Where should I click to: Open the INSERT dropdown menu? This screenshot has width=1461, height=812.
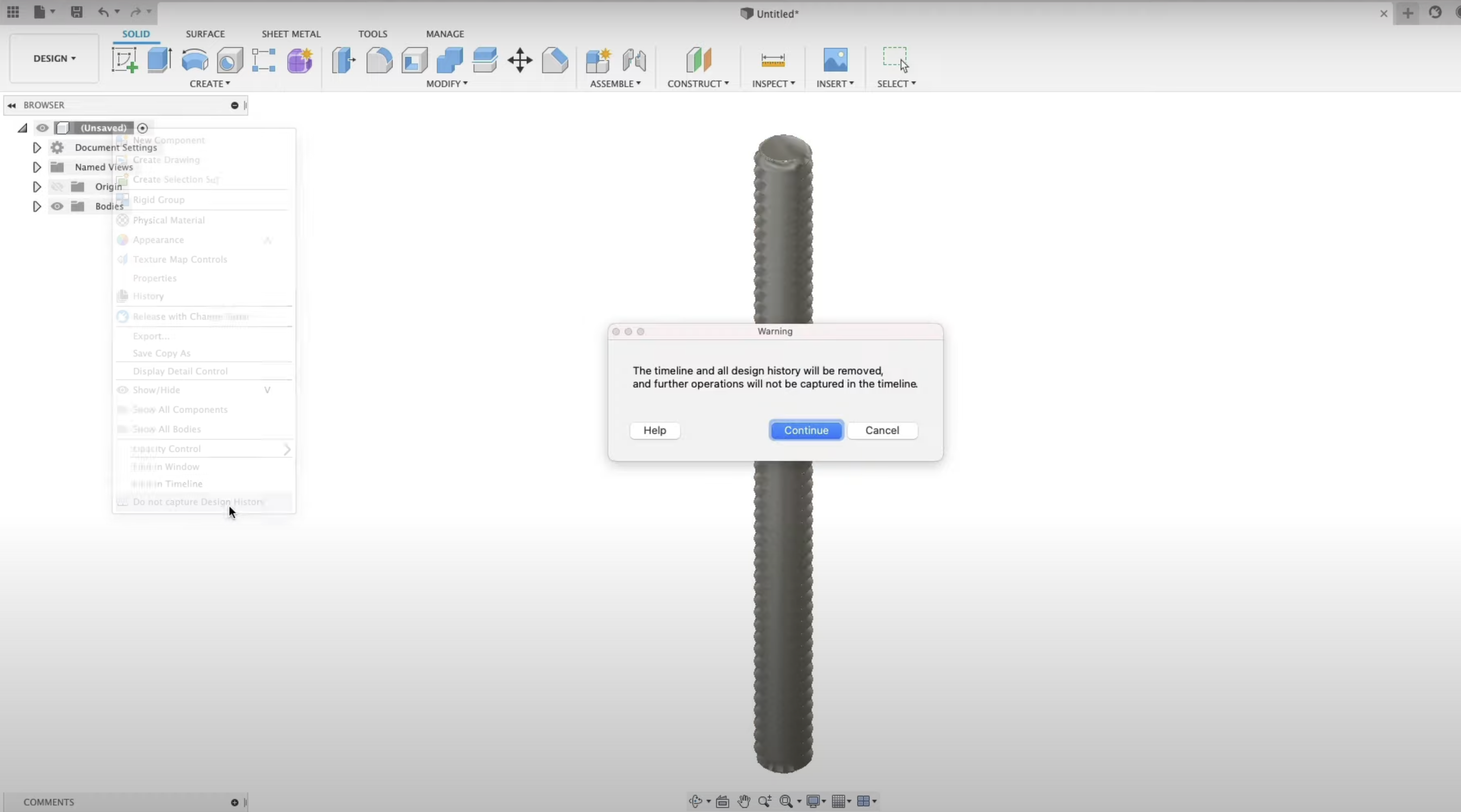click(836, 83)
